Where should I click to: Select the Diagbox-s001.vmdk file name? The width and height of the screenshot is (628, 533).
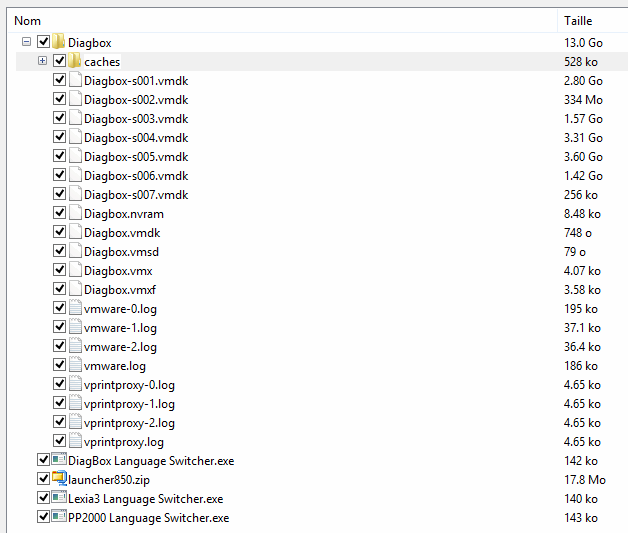point(136,81)
